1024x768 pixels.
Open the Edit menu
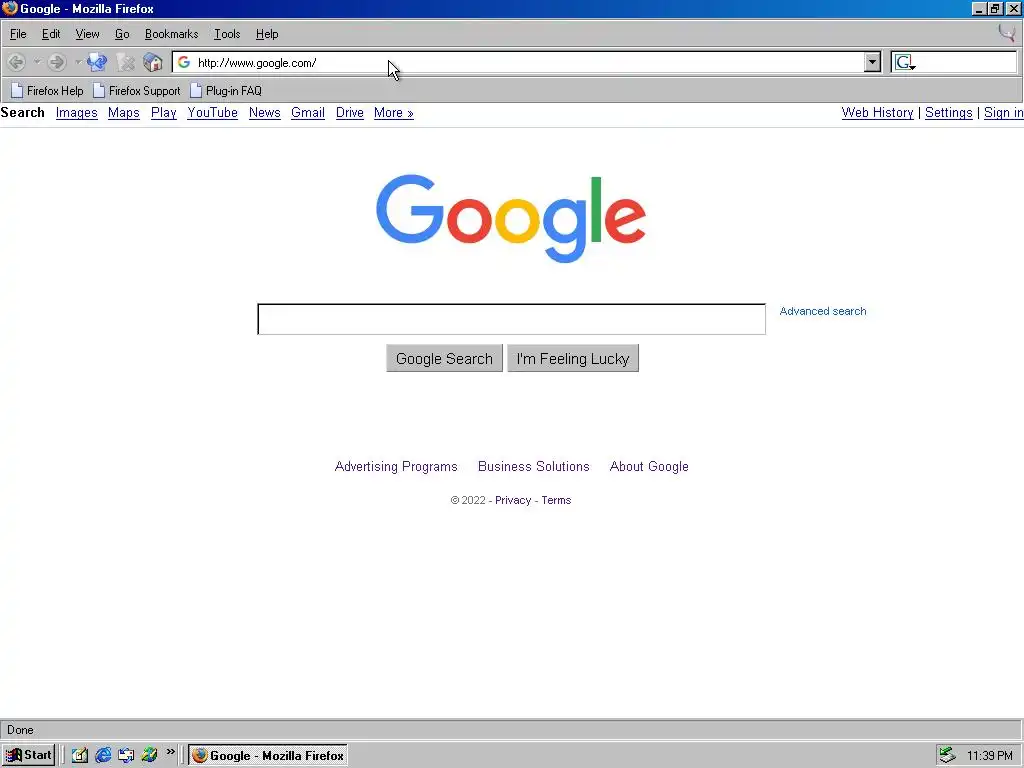point(51,34)
